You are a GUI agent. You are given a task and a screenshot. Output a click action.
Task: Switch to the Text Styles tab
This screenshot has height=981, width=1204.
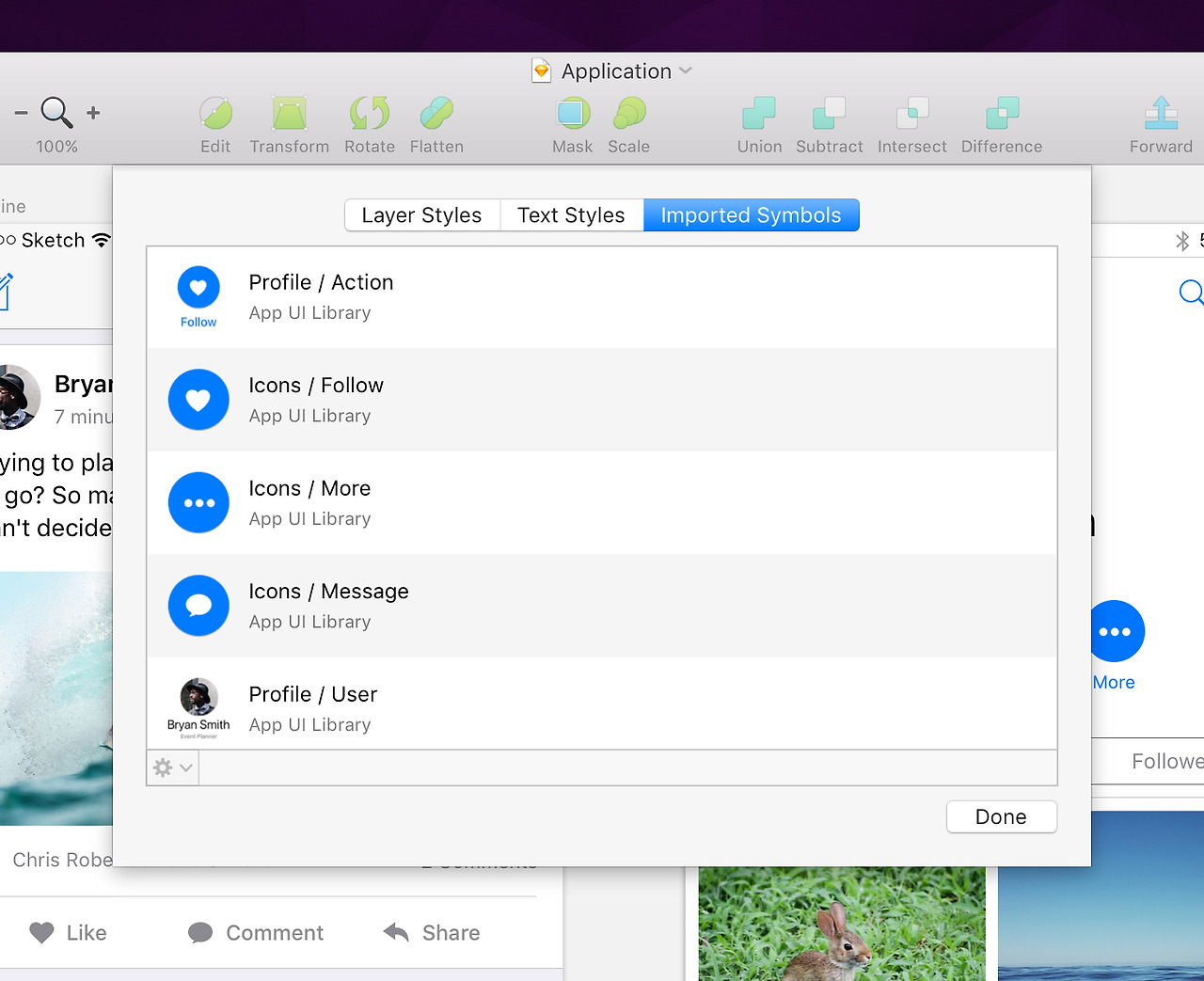(x=571, y=215)
